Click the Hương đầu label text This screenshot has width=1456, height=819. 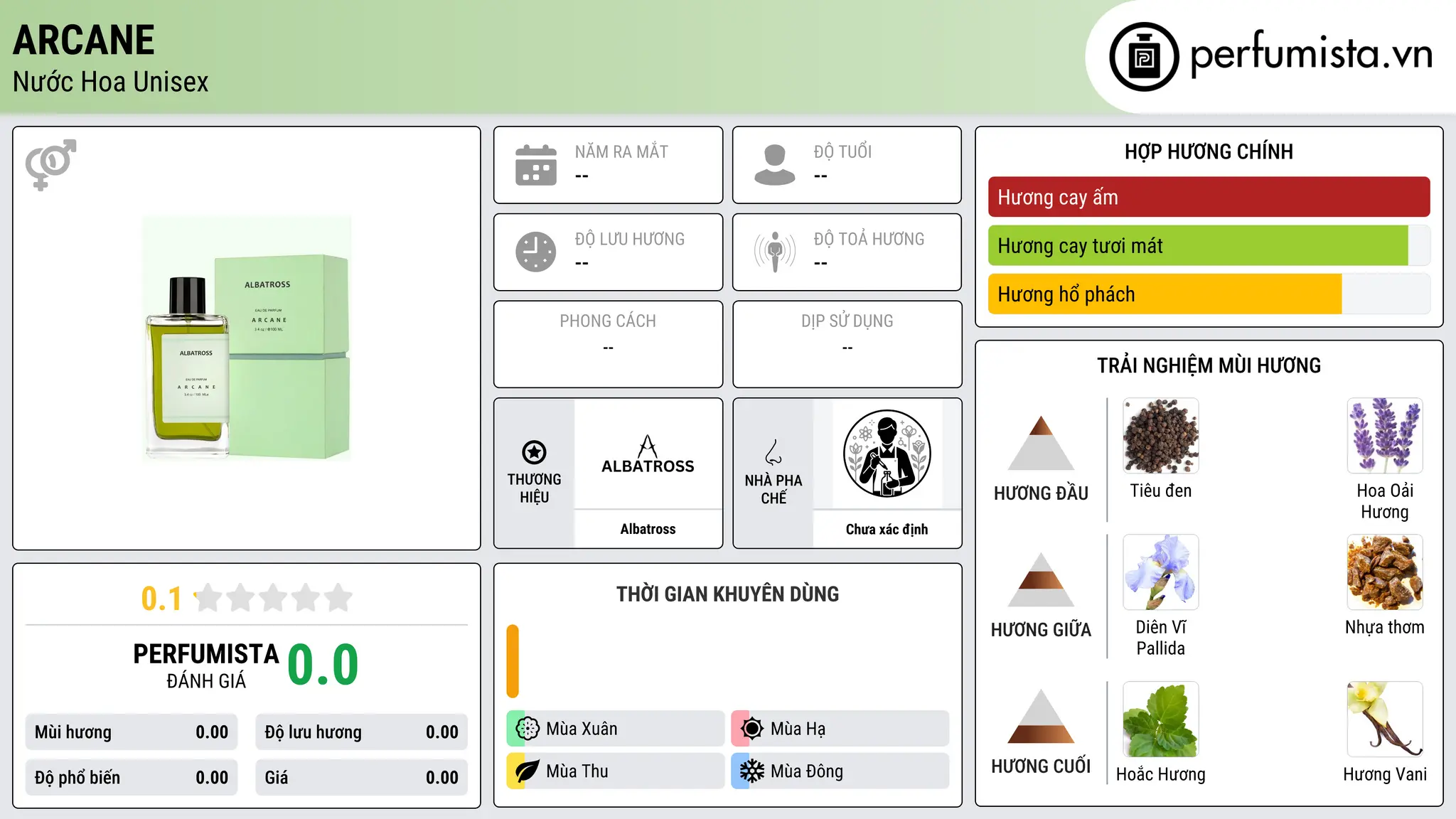[x=1041, y=493]
